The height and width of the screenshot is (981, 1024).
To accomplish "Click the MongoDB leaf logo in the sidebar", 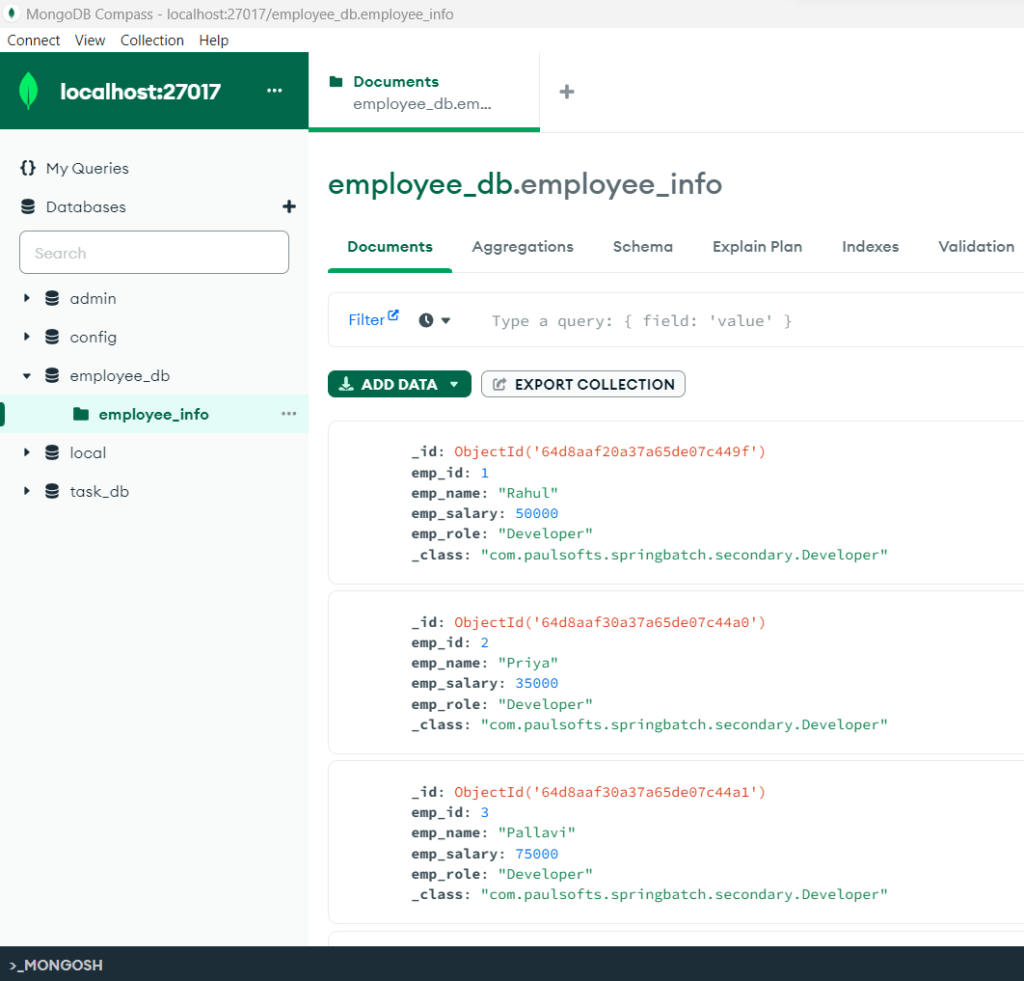I will coord(29,90).
